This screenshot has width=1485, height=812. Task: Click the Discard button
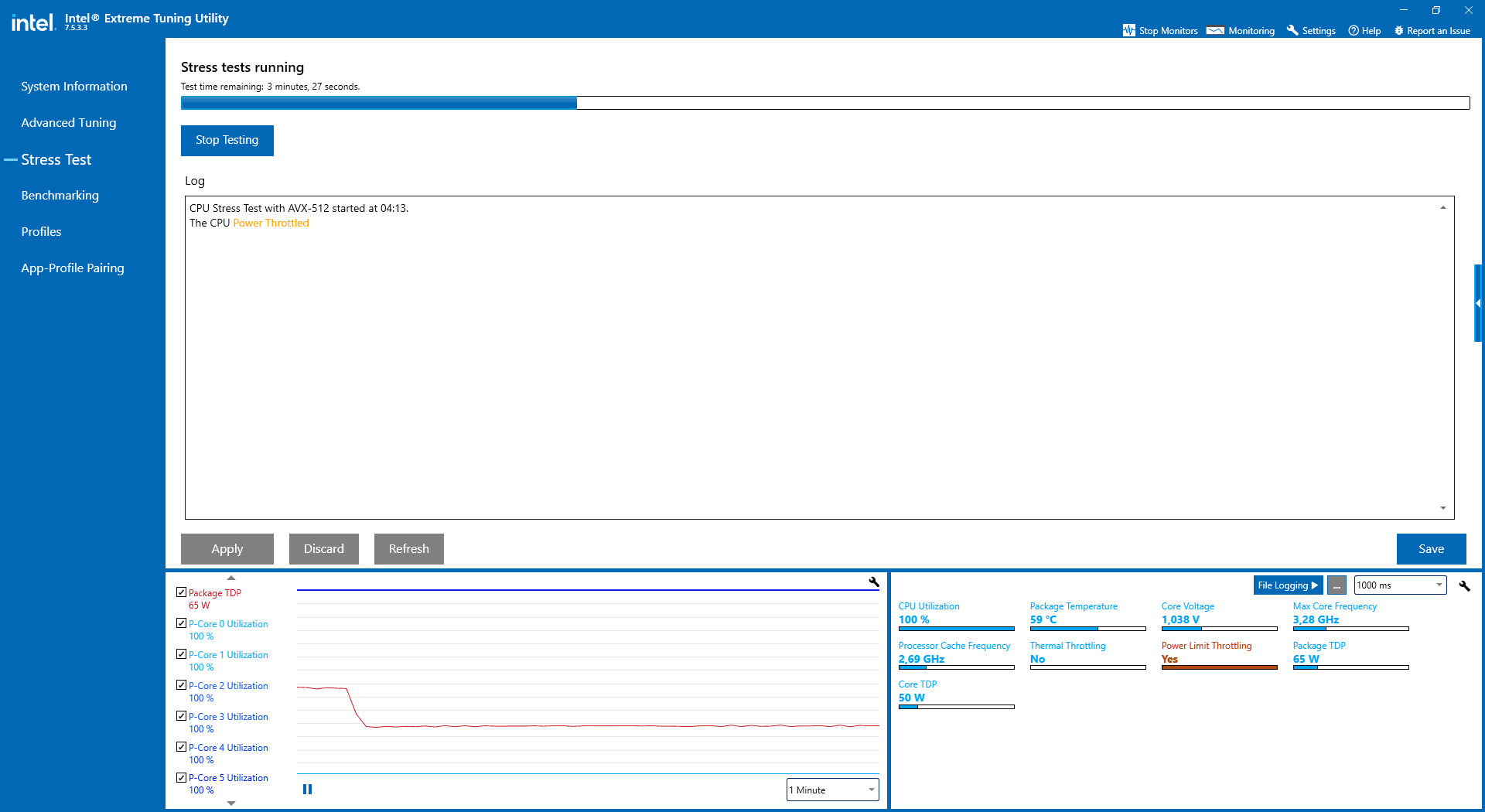point(324,548)
